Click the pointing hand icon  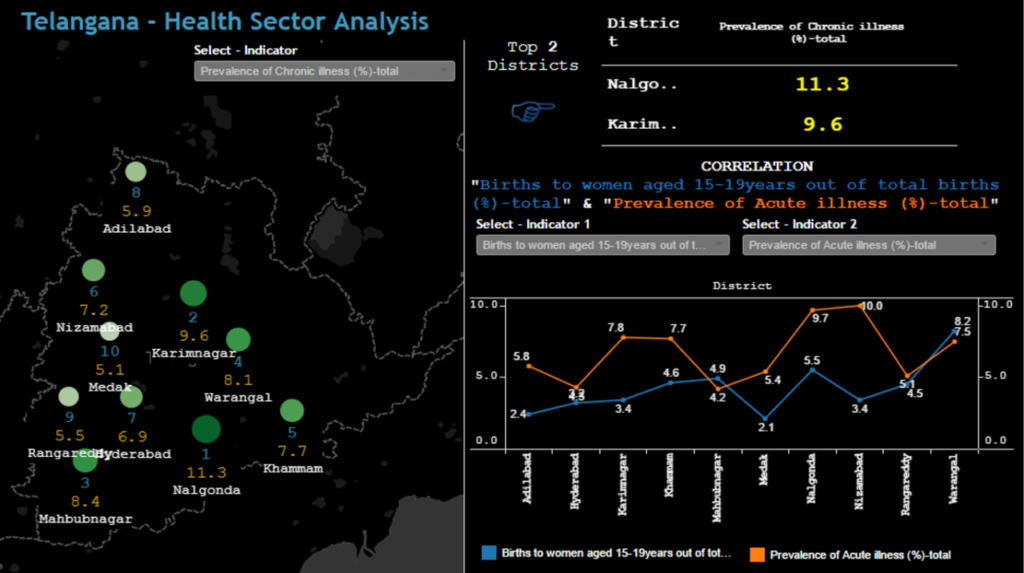point(532,110)
